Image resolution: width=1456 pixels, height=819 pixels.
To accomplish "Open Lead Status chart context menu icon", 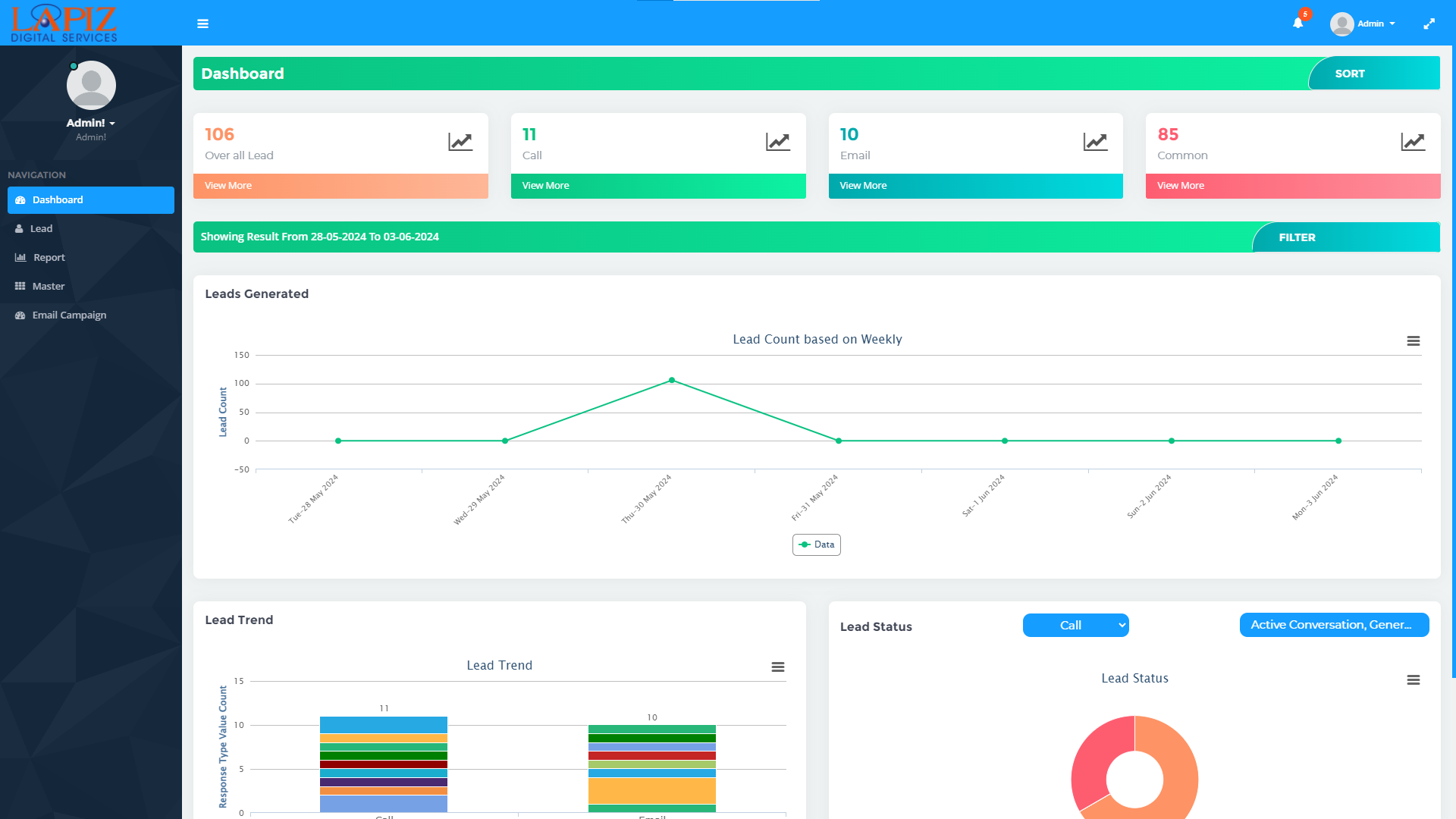I will 1414,680.
